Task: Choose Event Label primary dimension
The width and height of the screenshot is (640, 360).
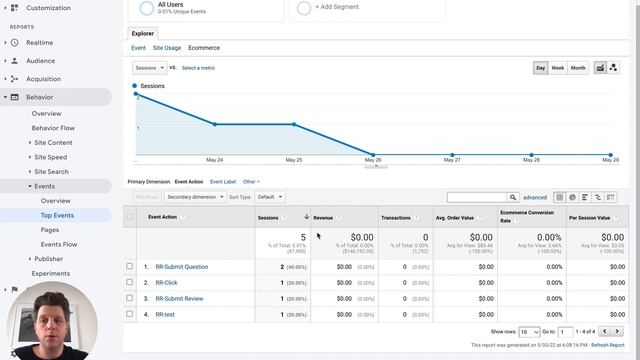Action: [223, 182]
